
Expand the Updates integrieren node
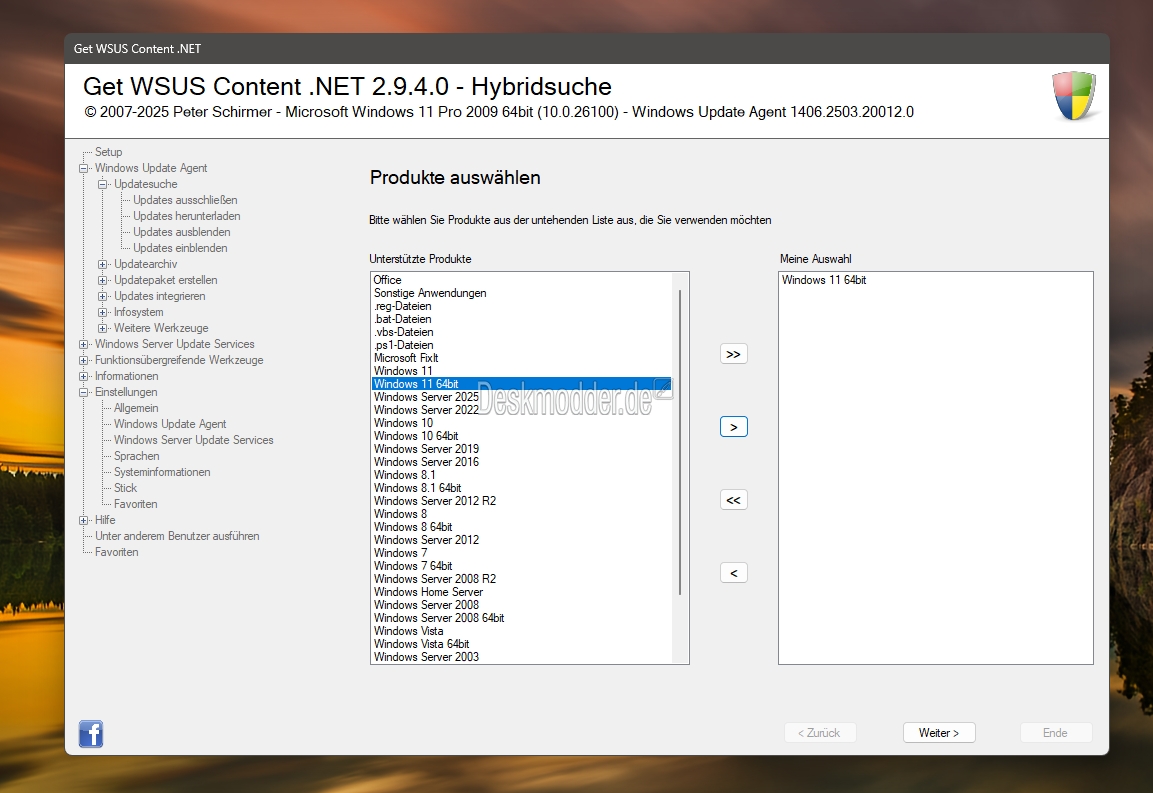tap(103, 296)
